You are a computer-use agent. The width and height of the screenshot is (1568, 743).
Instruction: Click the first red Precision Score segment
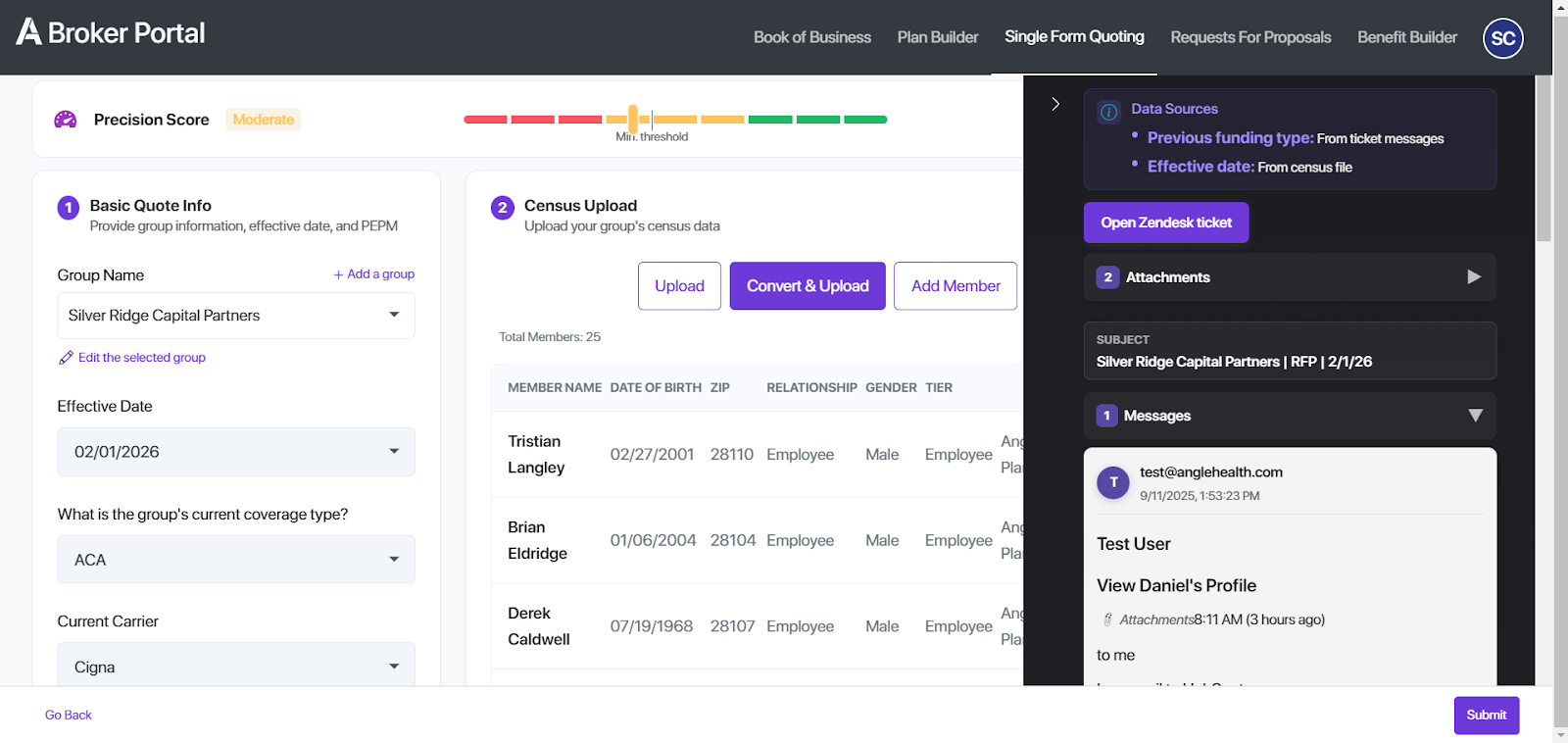pos(485,120)
